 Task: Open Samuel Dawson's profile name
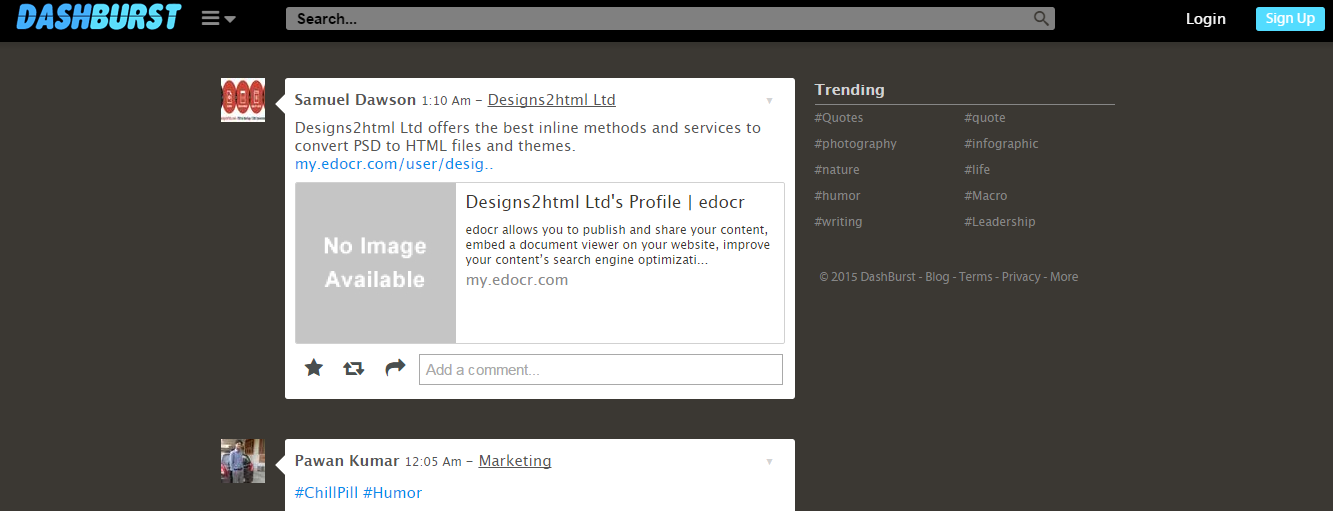(355, 100)
